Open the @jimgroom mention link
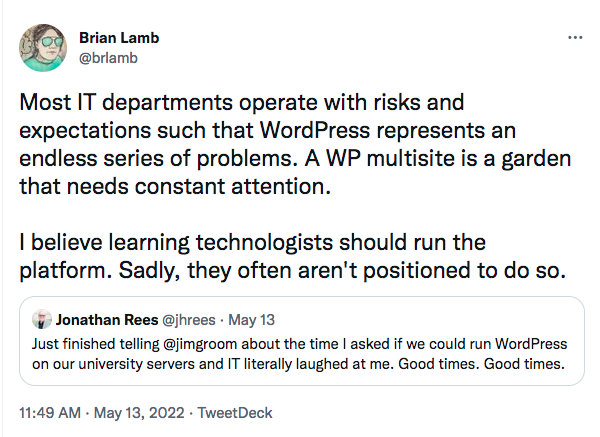This screenshot has height=437, width=600. click(x=200, y=344)
